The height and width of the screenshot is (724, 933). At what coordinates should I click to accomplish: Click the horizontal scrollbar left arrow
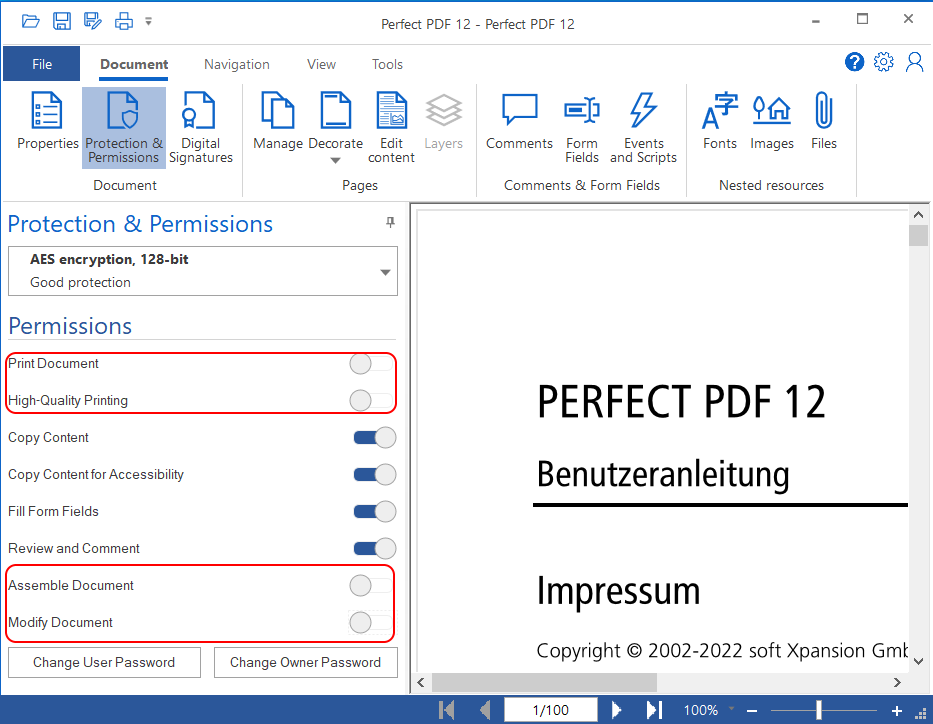pyautogui.click(x=421, y=682)
